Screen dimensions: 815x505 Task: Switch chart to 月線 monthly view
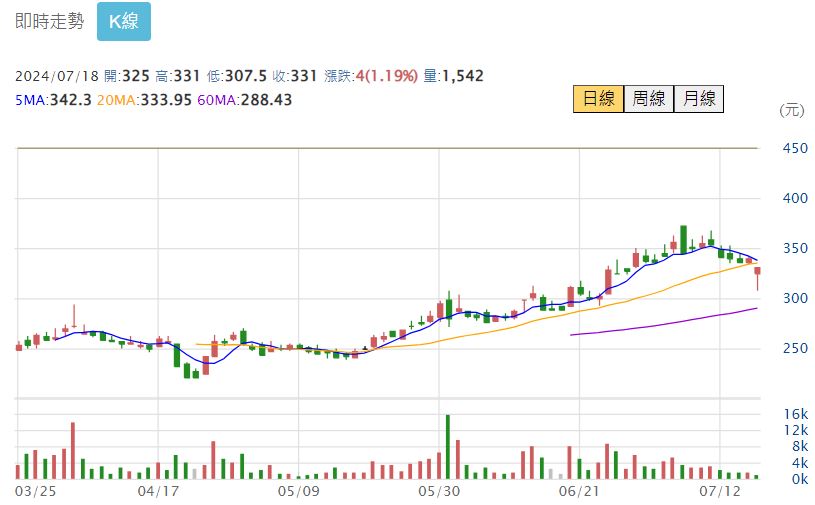pos(697,98)
